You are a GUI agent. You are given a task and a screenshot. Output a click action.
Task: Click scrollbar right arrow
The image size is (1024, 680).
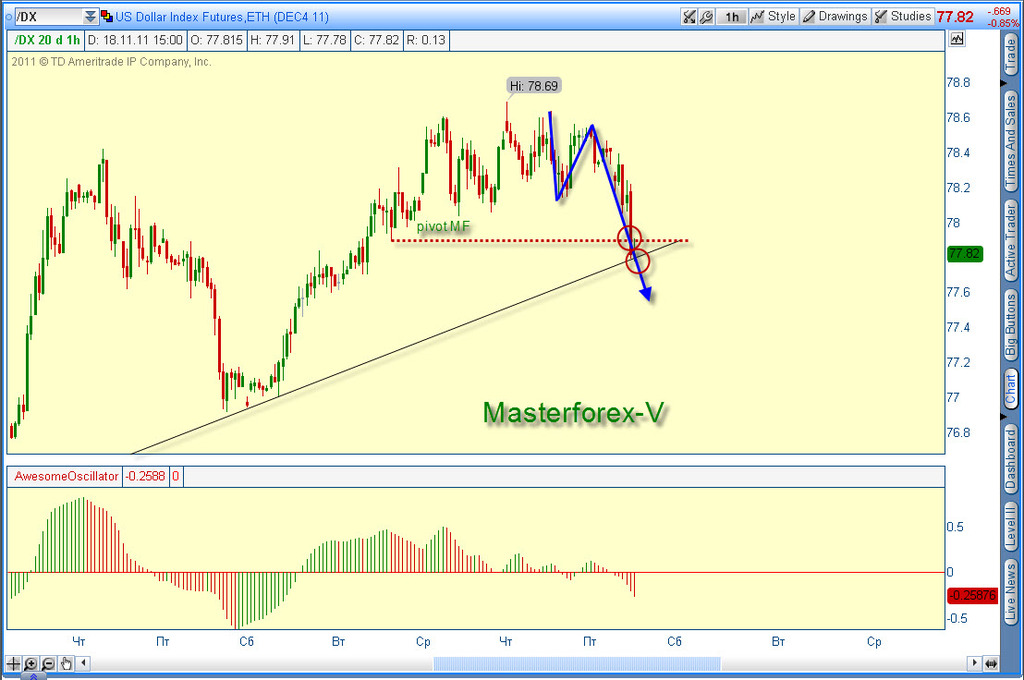(974, 664)
